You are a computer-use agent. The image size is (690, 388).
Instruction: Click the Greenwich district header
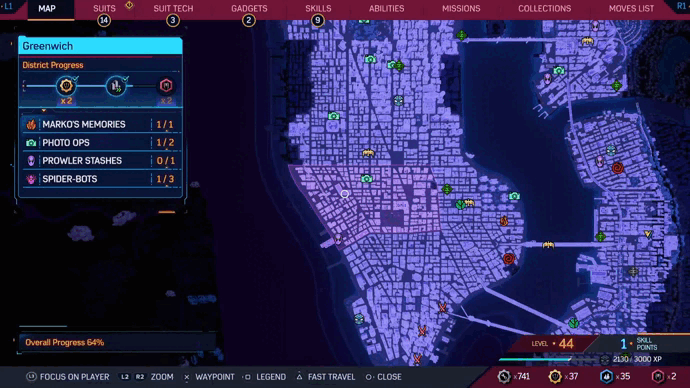[100, 46]
